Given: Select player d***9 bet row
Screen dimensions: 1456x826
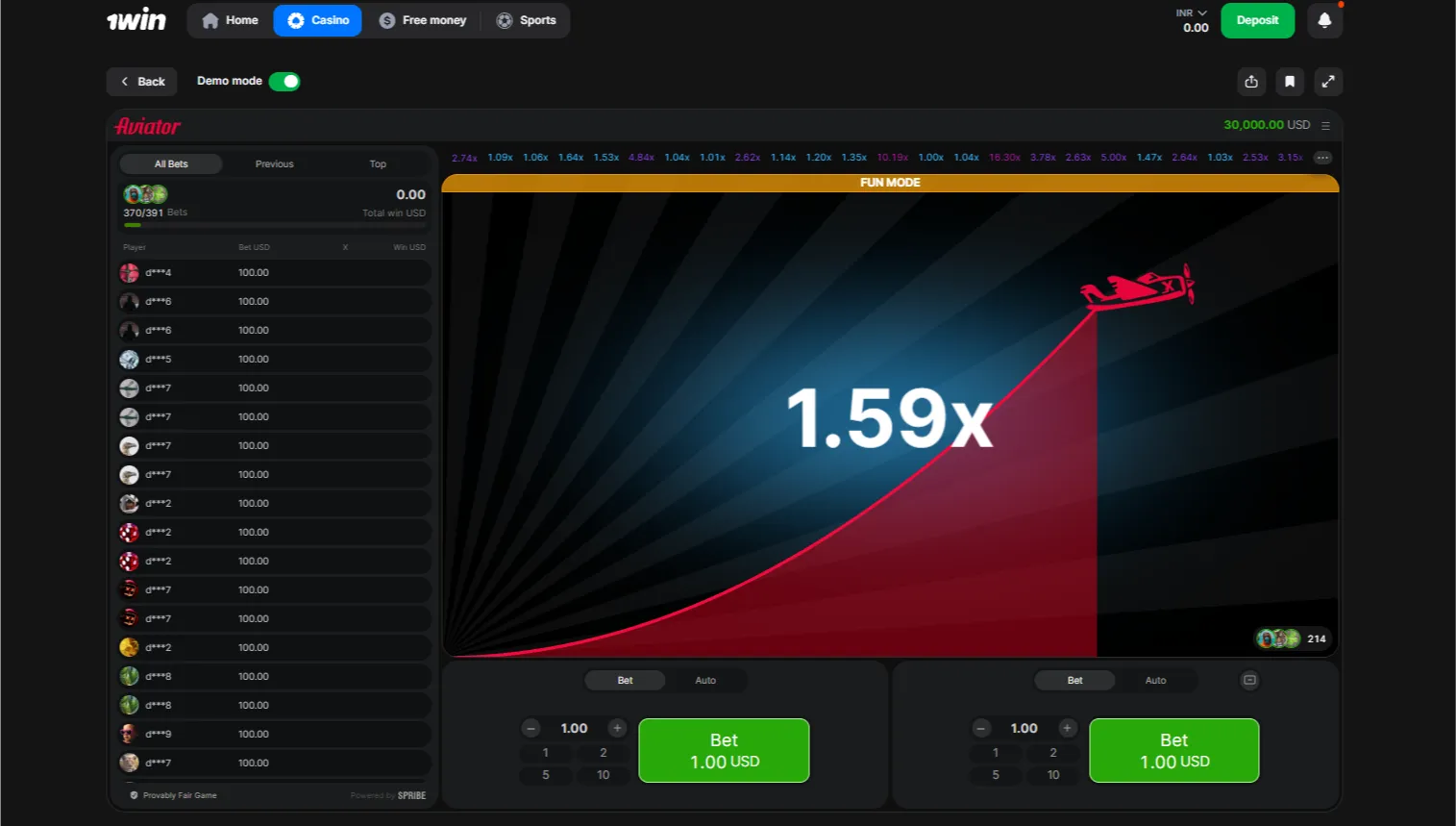Looking at the screenshot, I should (274, 735).
